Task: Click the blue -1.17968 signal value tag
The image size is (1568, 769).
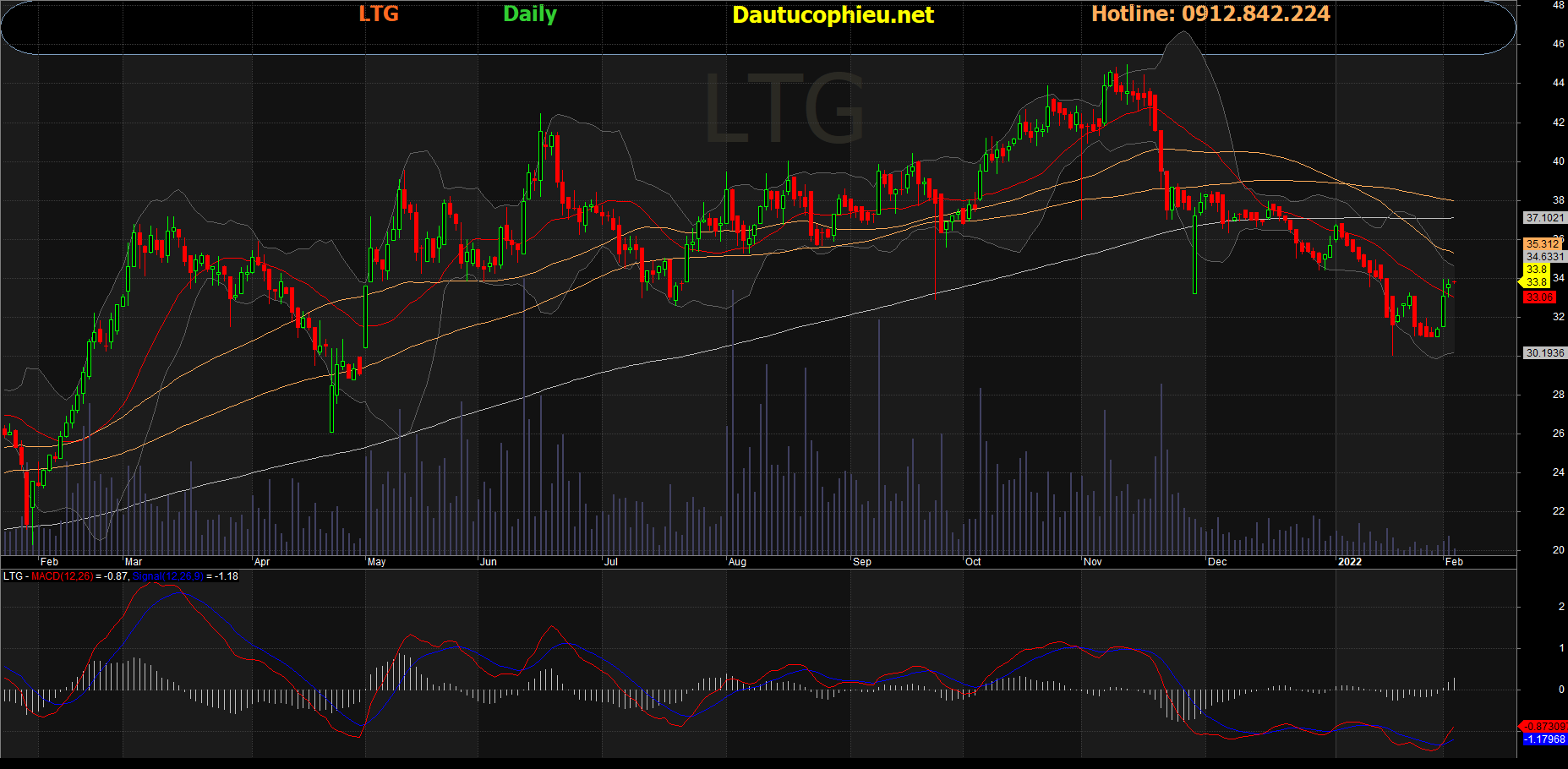Action: 1544,739
